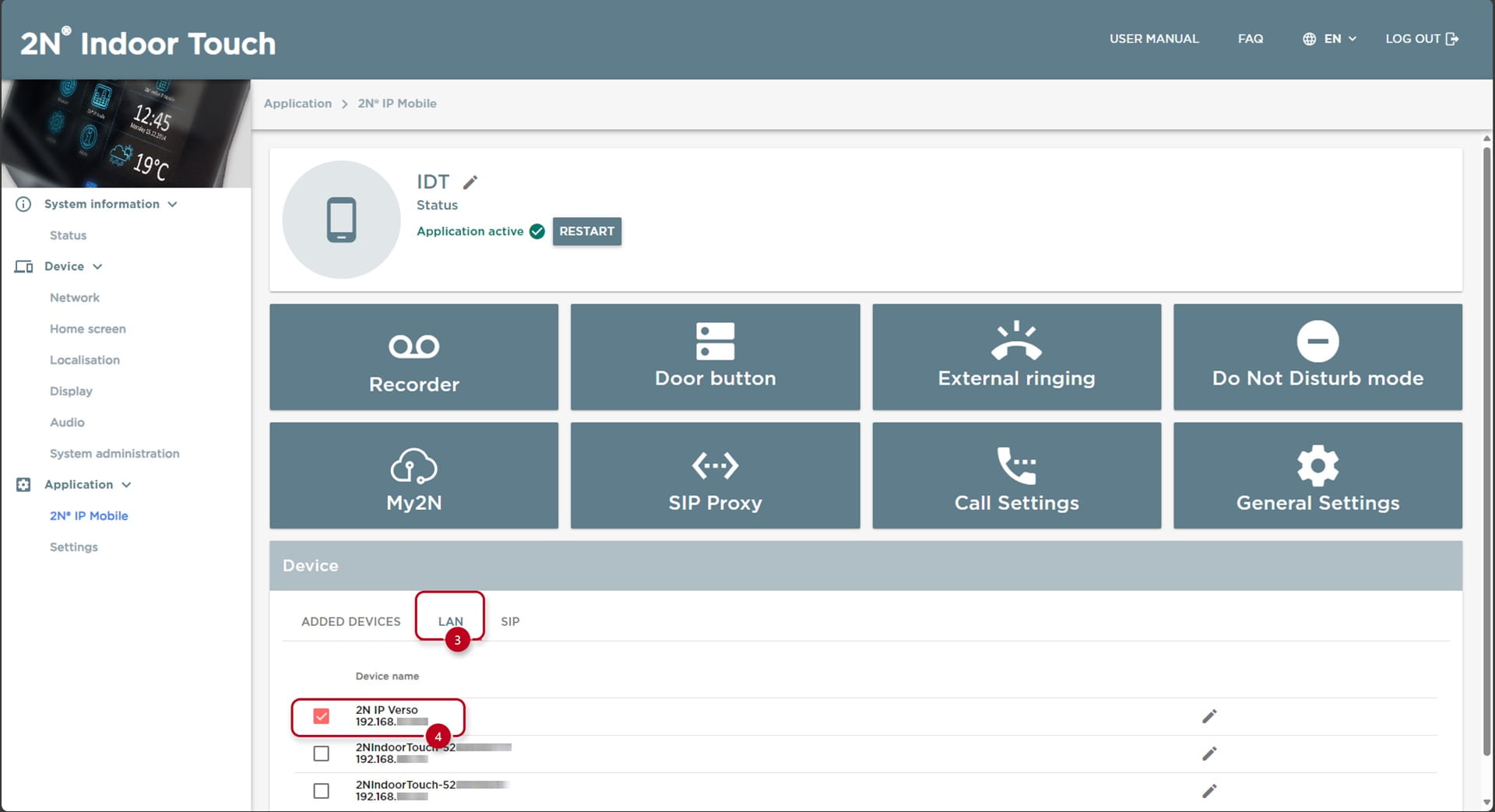
Task: Click the 2N IP Mobile breadcrumb
Action: tap(397, 104)
